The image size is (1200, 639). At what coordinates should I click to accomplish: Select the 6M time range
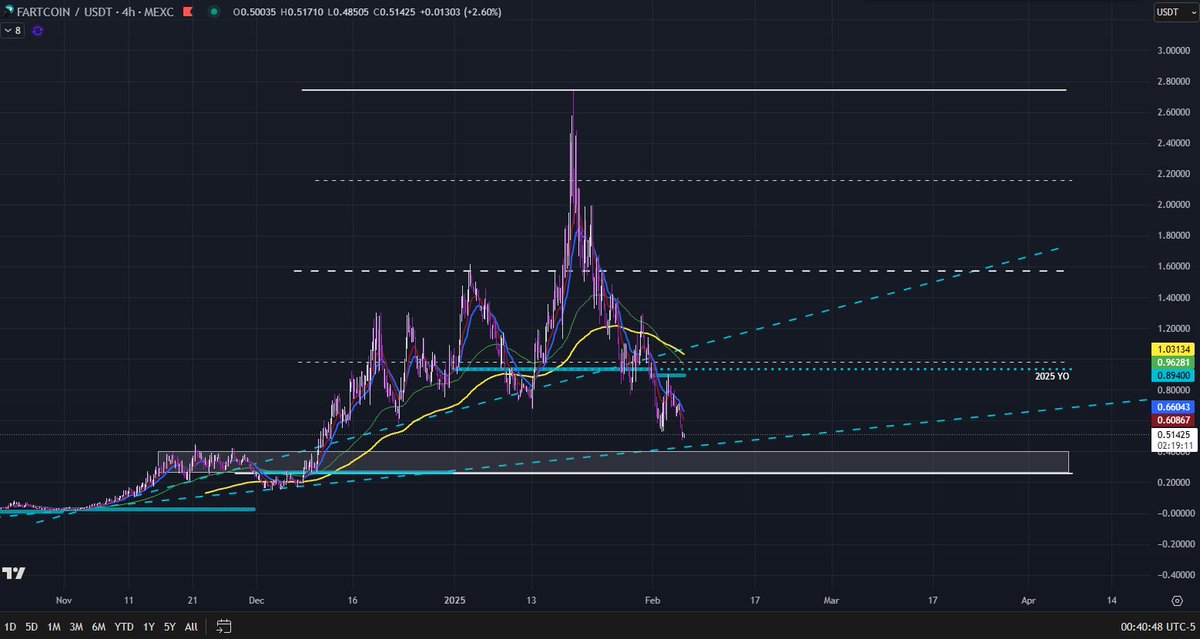pos(99,627)
